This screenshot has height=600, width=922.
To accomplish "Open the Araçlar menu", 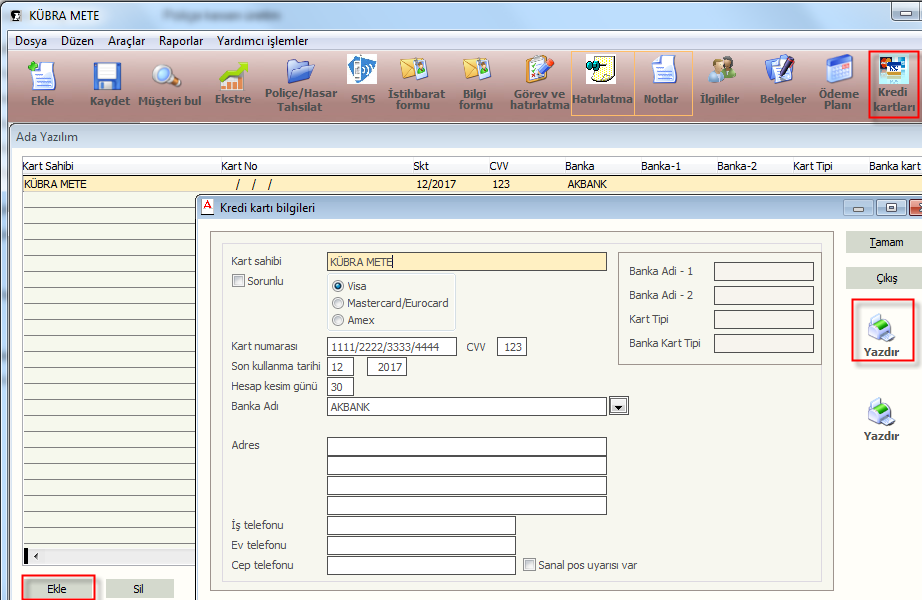I will pyautogui.click(x=127, y=41).
